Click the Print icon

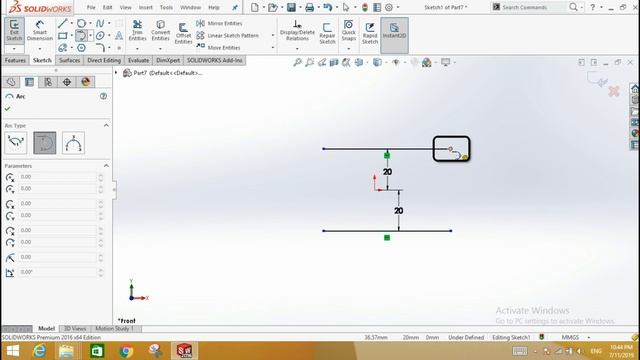(309, 7)
